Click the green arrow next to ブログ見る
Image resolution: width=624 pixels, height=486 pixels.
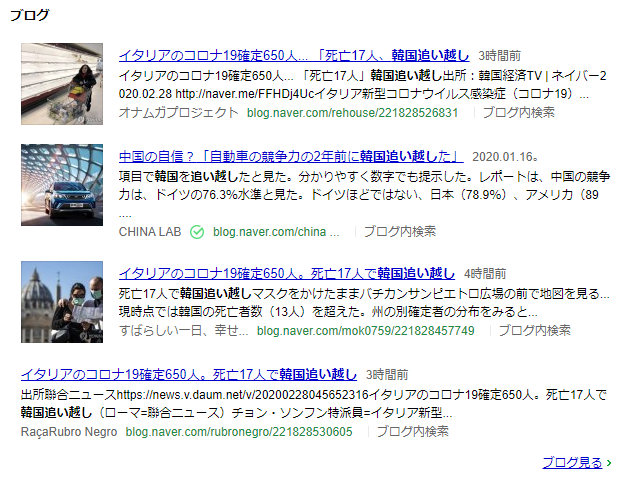(608, 463)
